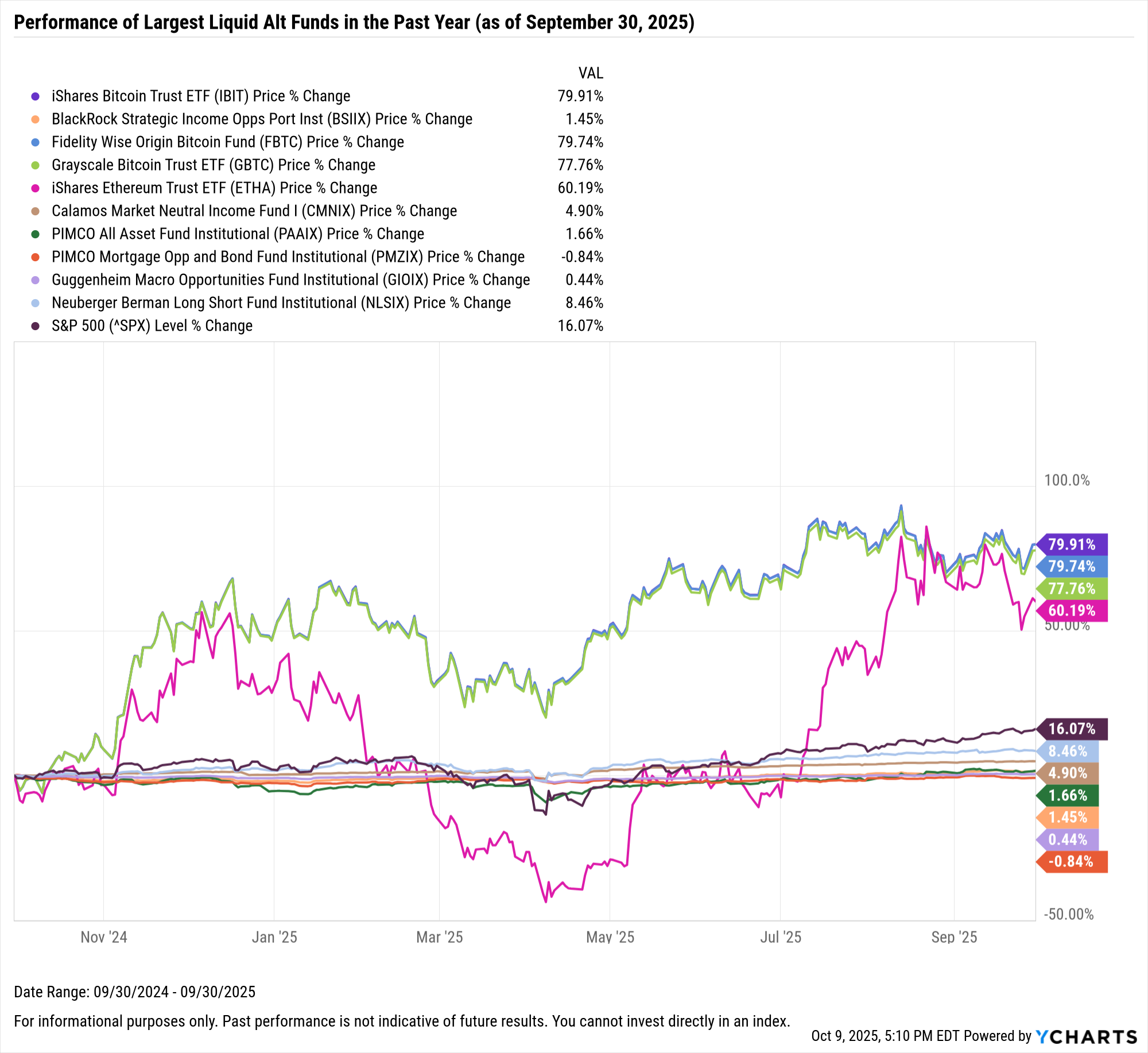Click the chart title text
This screenshot has width=1148, height=1053.
[354, 22]
